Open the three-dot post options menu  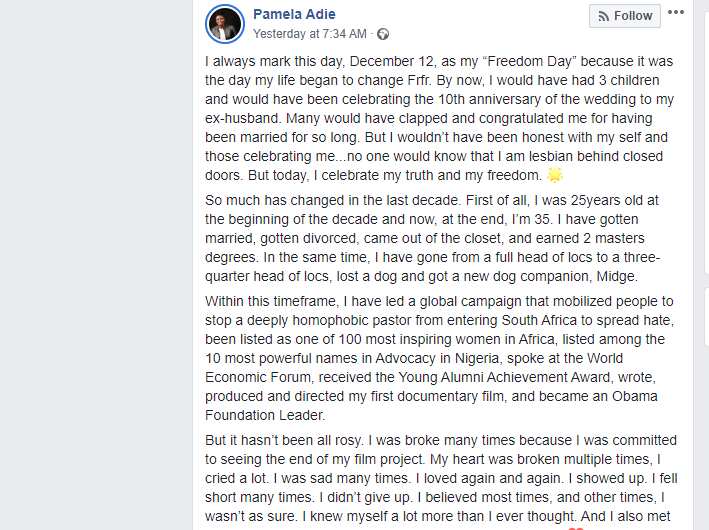[x=676, y=12]
